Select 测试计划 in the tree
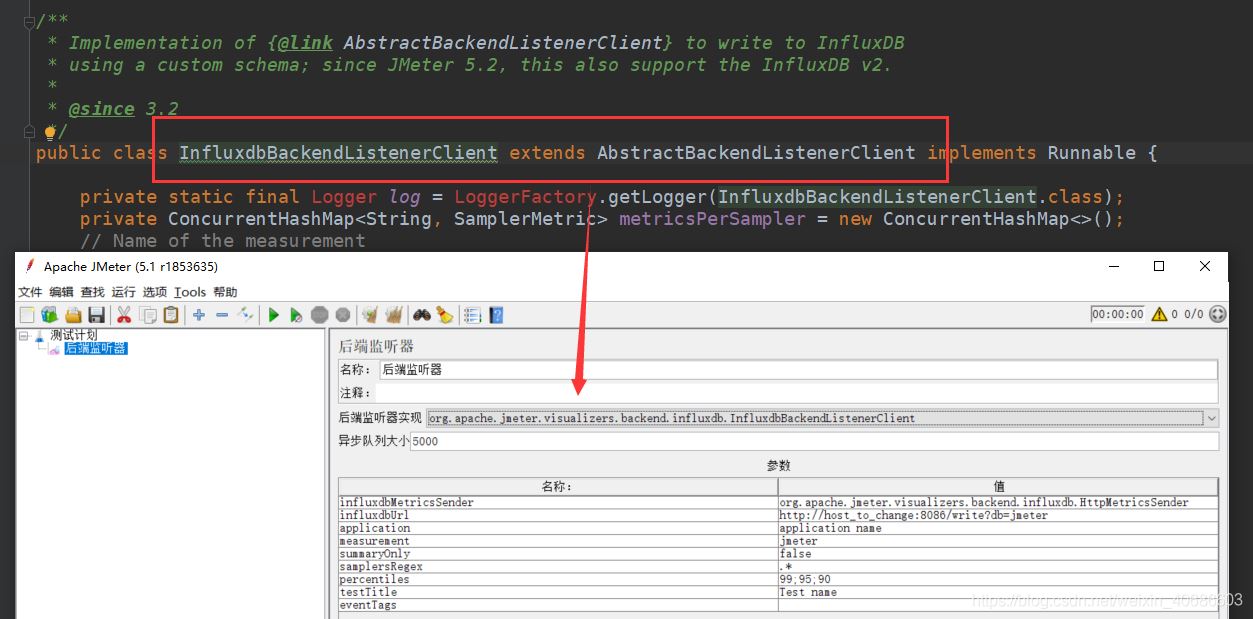Screen dimensions: 1253x619 point(74,335)
